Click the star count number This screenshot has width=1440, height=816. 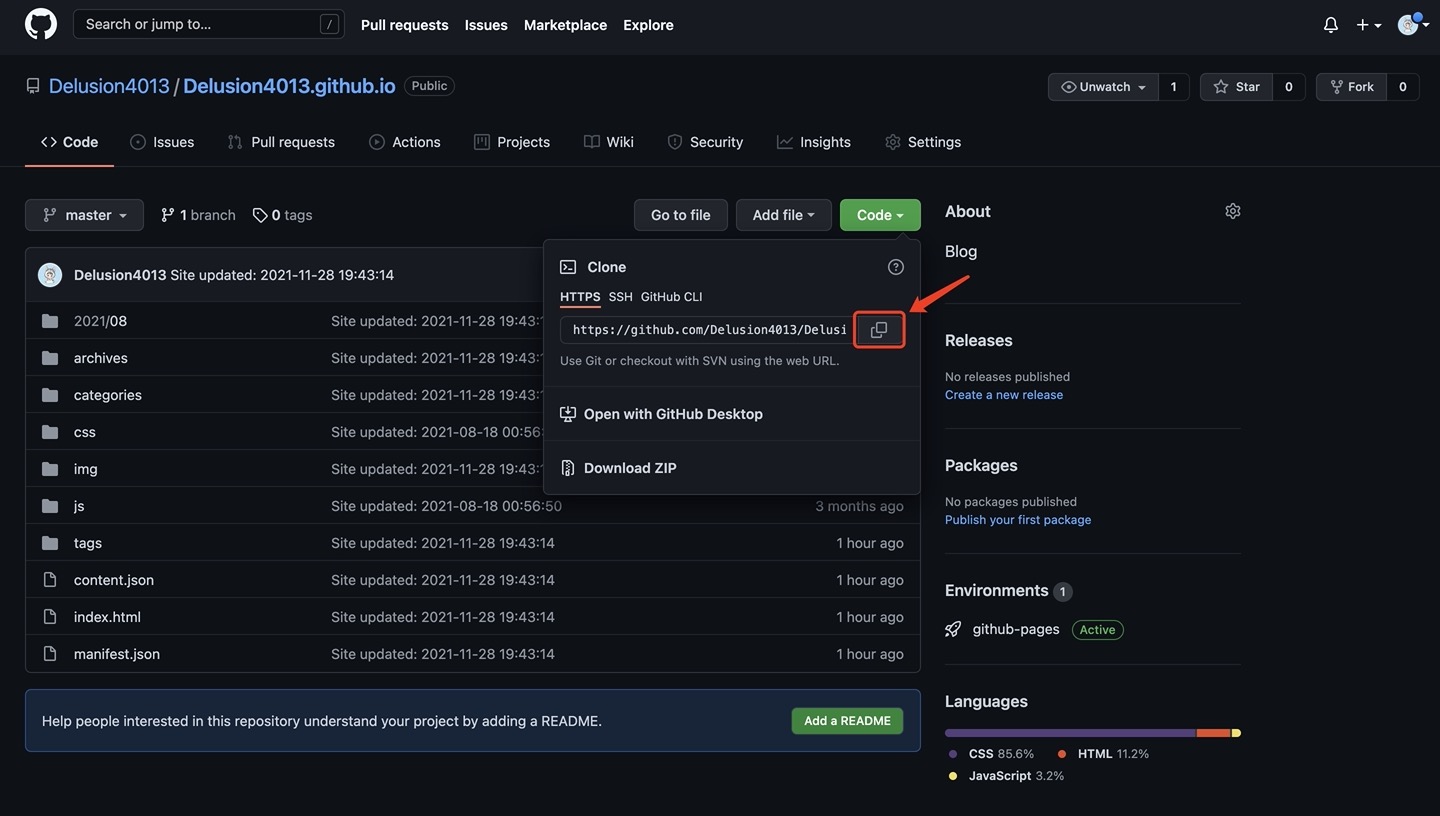[1289, 87]
